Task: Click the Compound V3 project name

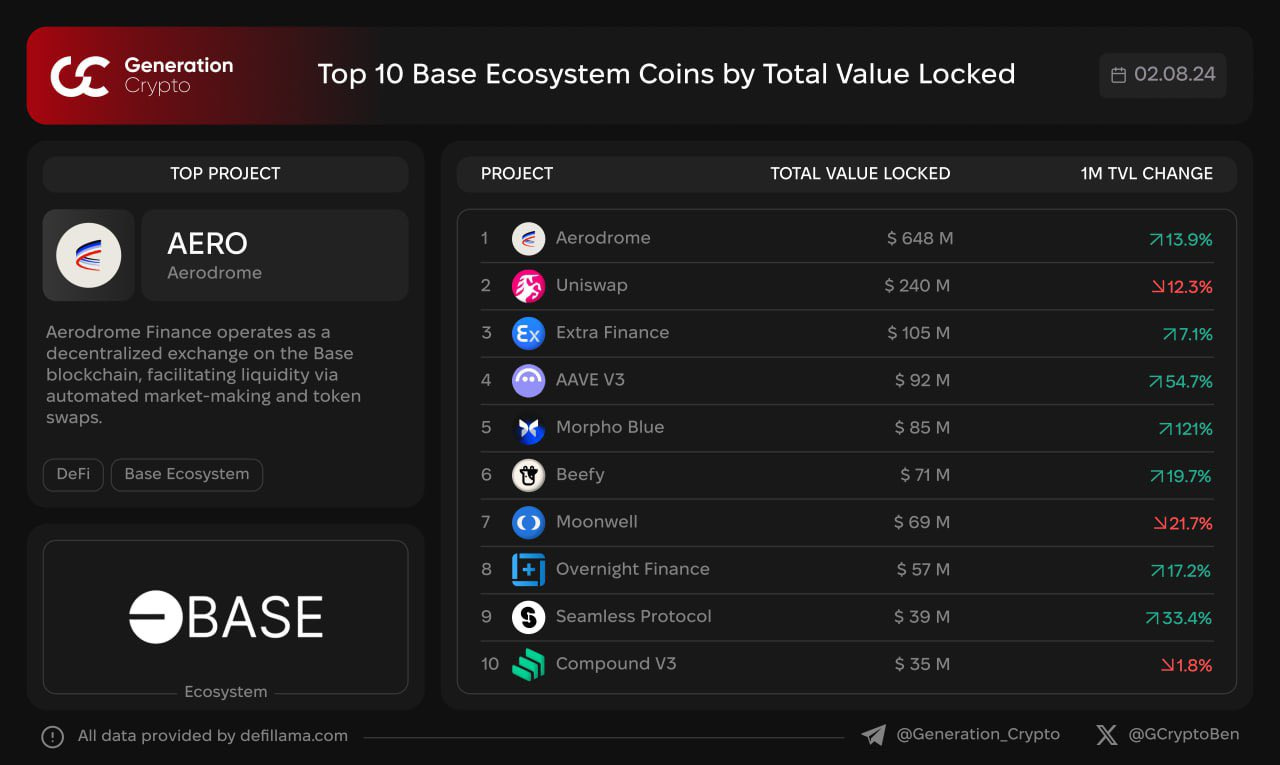Action: pos(616,663)
